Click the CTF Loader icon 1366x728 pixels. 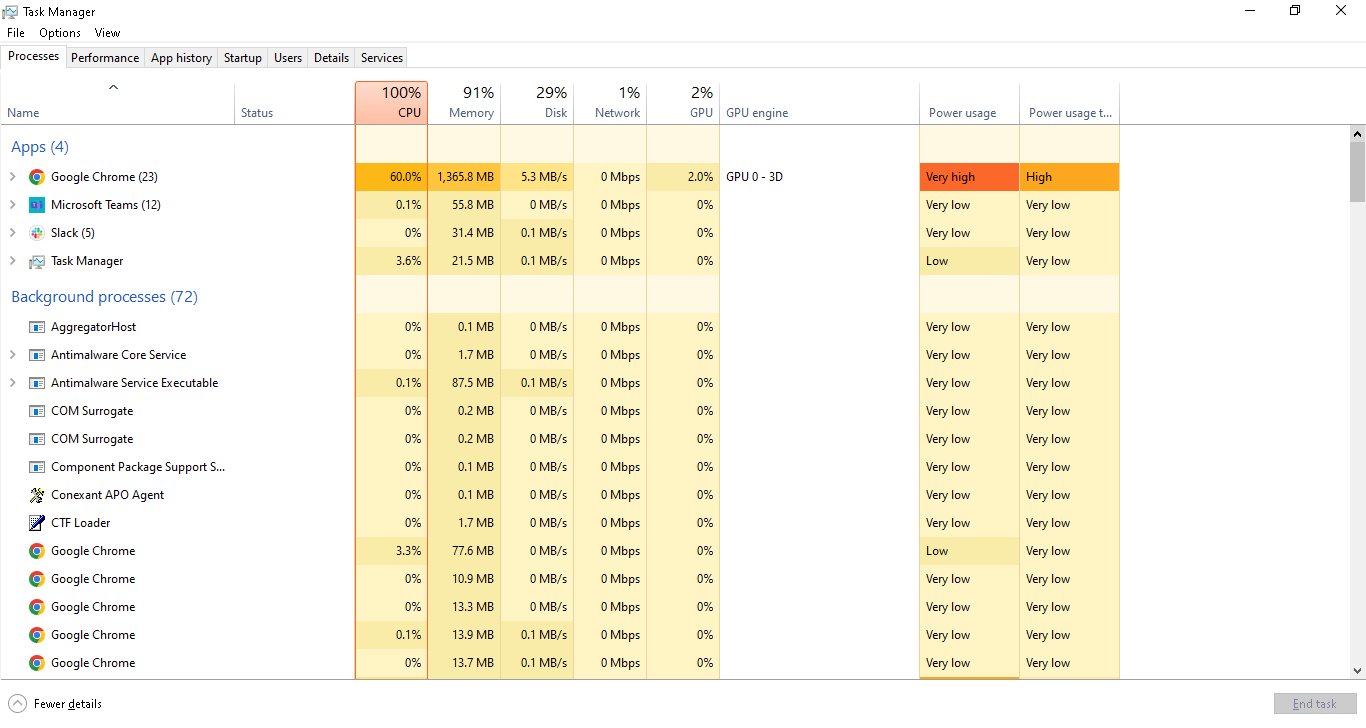click(37, 523)
